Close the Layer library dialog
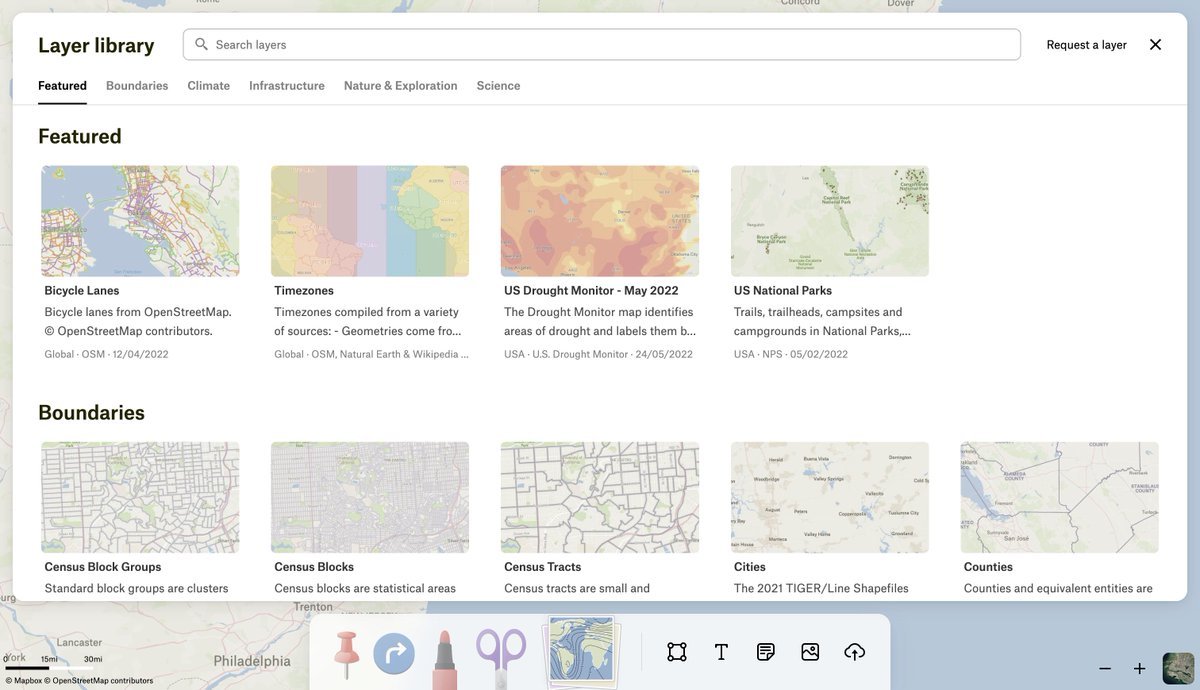 coord(1155,45)
